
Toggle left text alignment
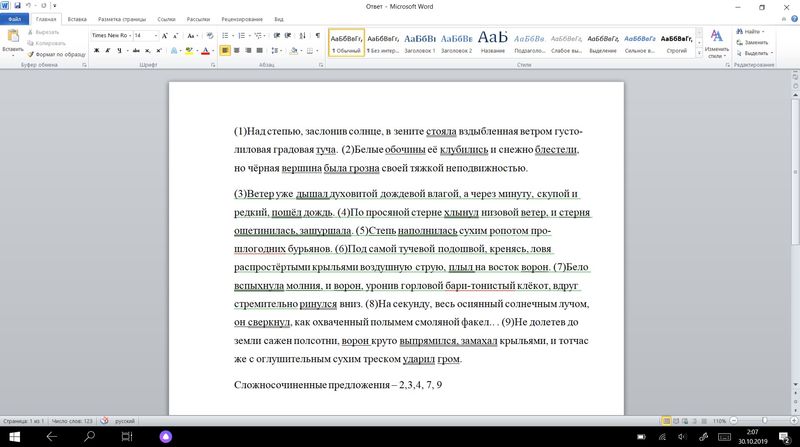tap(226, 50)
